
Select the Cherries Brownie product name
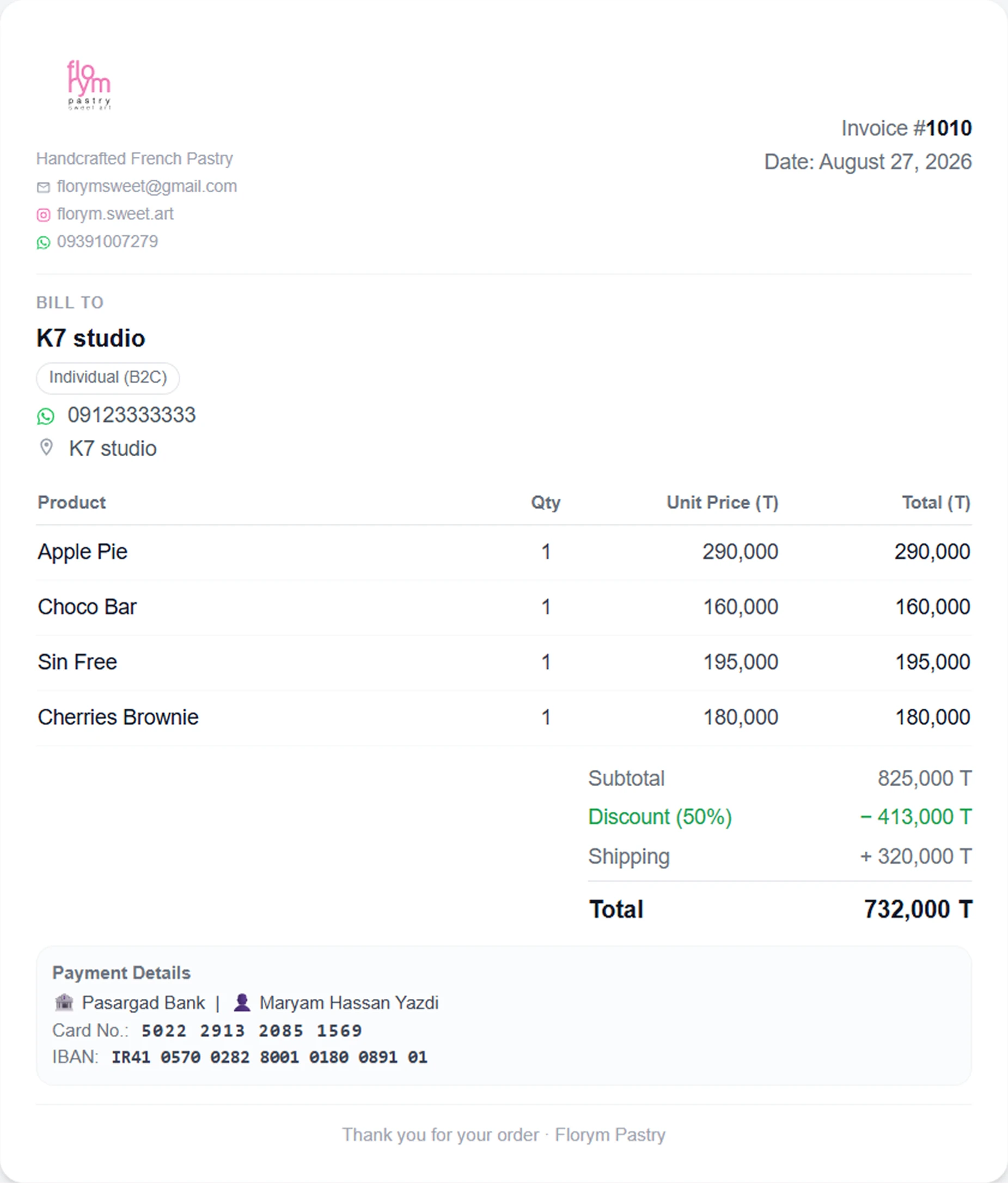(118, 718)
